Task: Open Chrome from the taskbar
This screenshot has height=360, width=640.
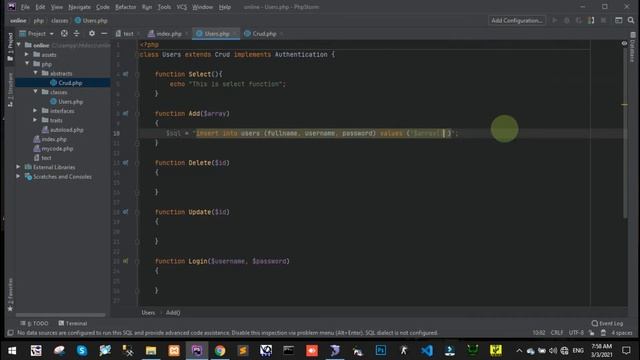Action: [x=220, y=350]
